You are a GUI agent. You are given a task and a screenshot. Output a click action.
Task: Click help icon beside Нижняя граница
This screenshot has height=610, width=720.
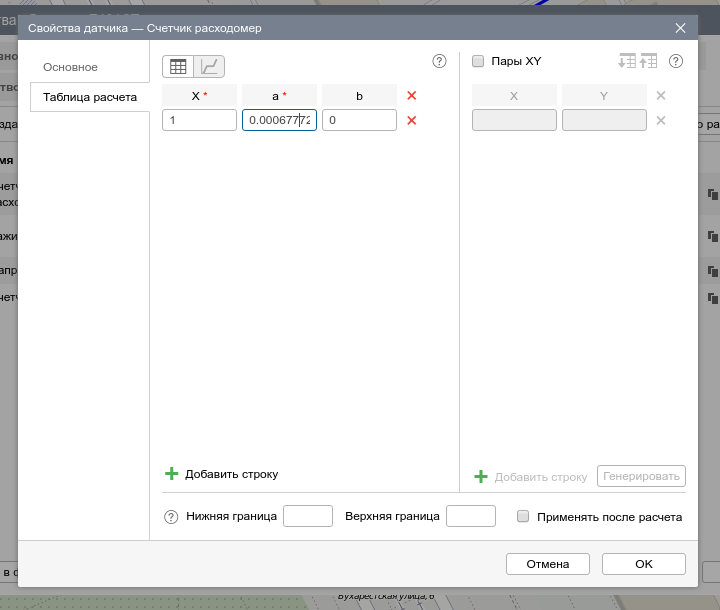coord(171,517)
